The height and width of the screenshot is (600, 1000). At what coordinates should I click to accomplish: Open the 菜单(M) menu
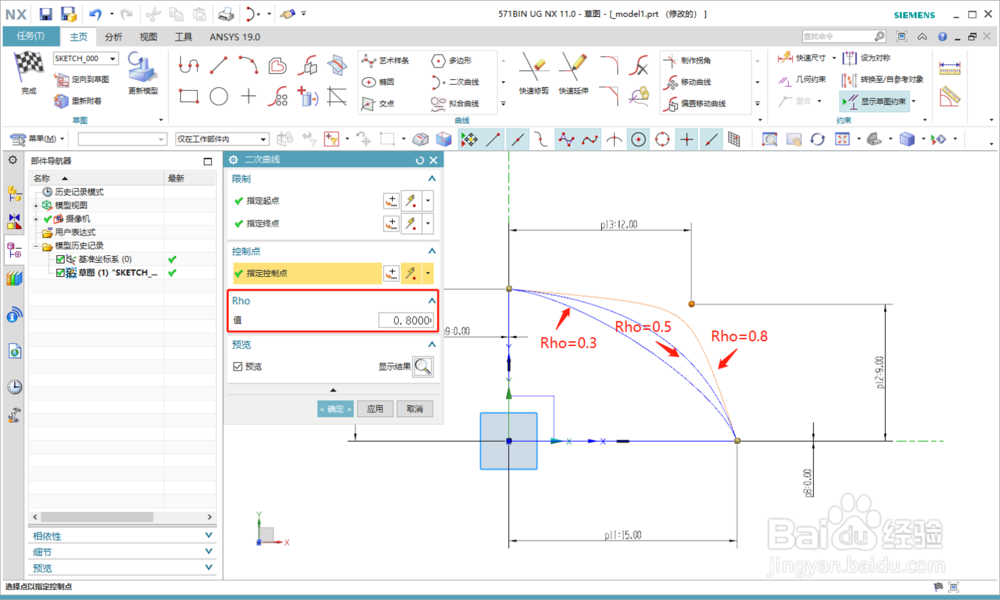tap(38, 139)
